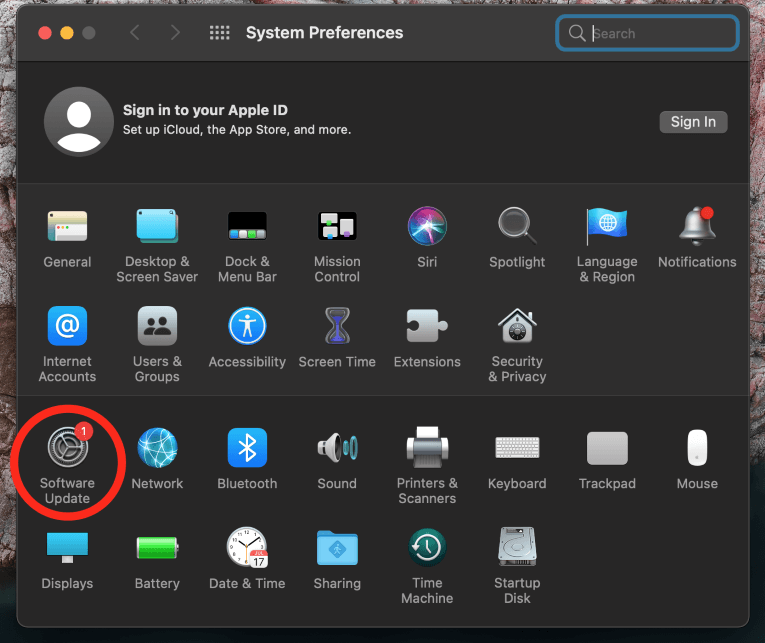The image size is (765, 643).
Task: Go back with the left chevron
Action: pos(136,33)
